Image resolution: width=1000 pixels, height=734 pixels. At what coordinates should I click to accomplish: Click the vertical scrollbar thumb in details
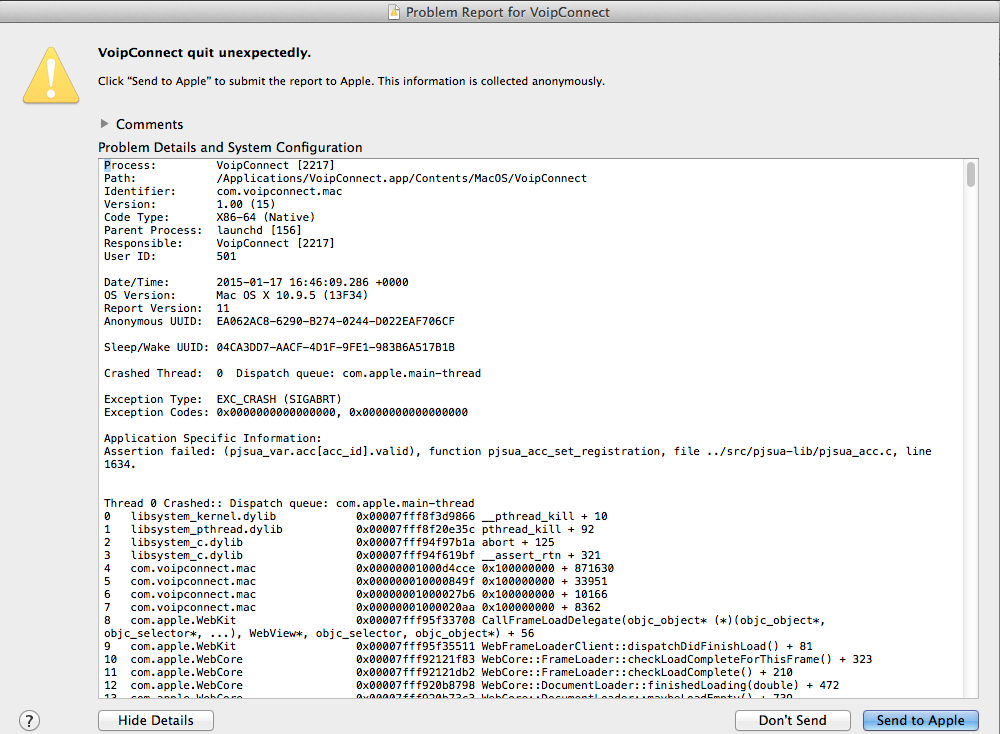point(971,174)
